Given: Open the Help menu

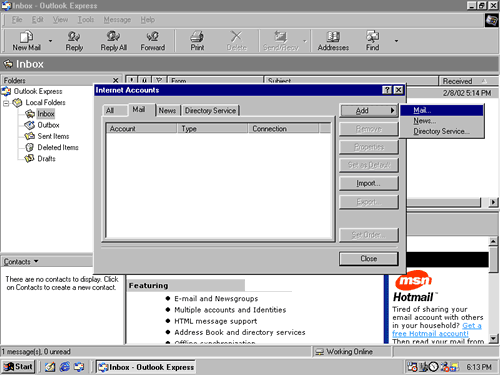Looking at the screenshot, I should 147,20.
